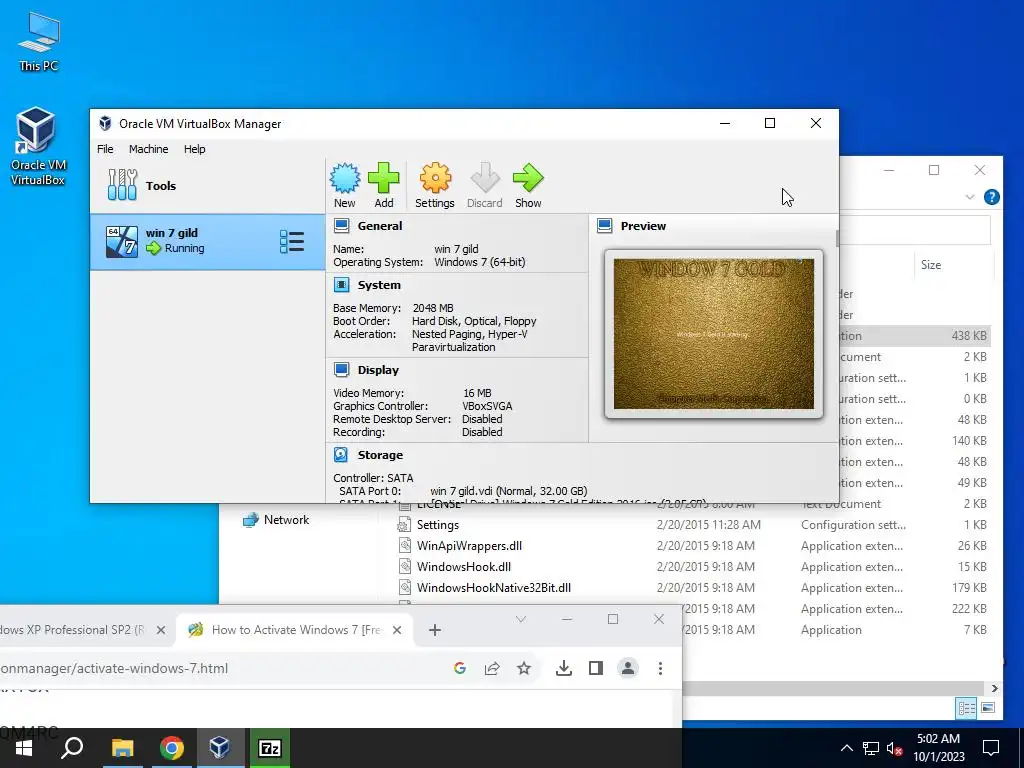
Task: Switch Explorer to details view icon
Action: click(966, 708)
